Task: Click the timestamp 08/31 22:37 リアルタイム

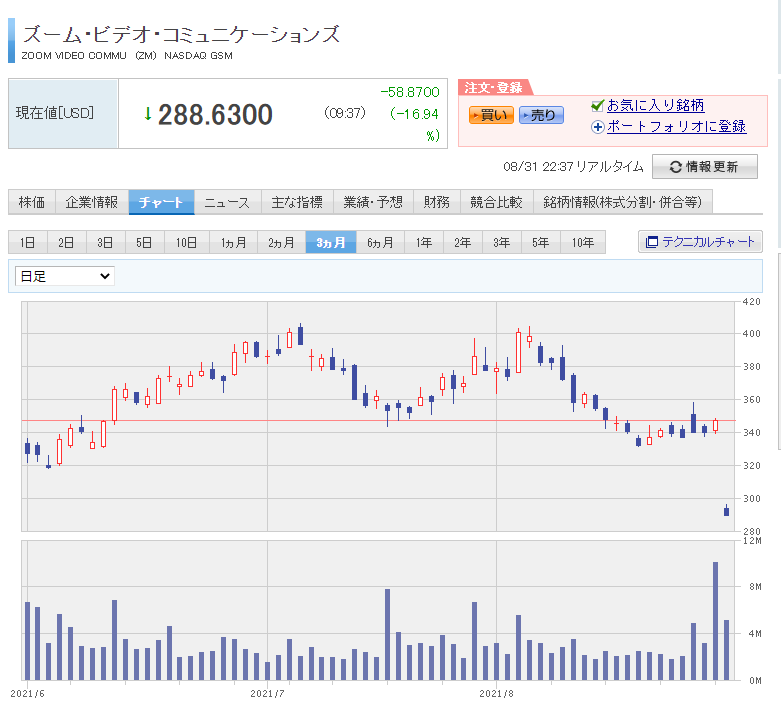Action: (573, 167)
